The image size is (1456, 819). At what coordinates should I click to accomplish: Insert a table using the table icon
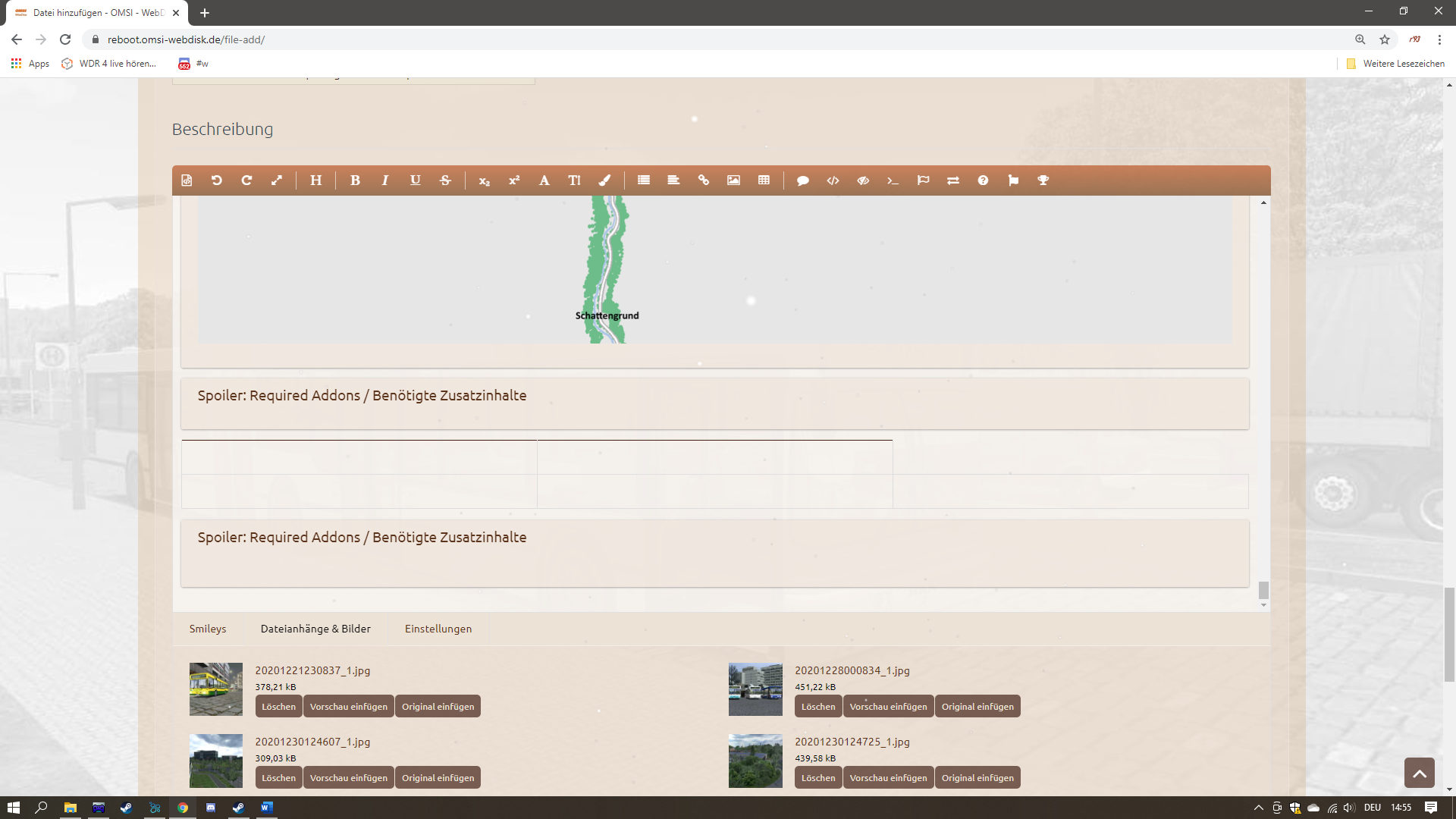[x=764, y=180]
